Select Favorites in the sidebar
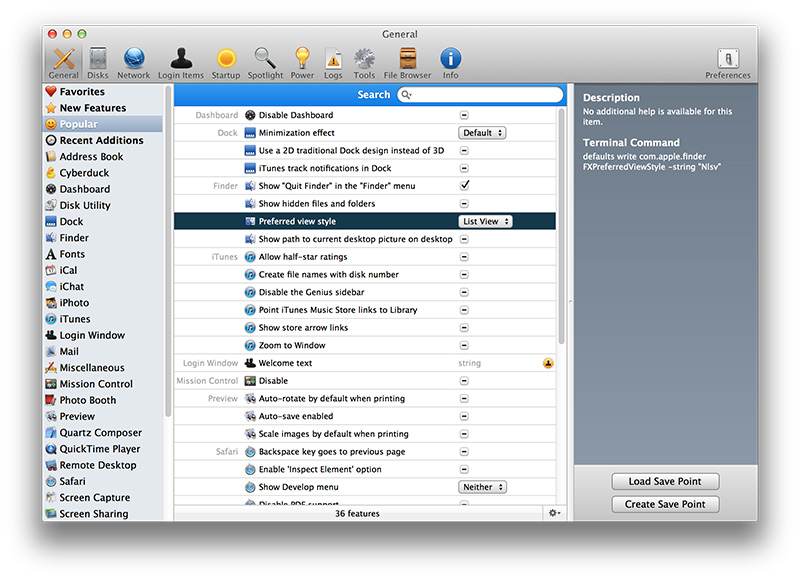 (81, 92)
